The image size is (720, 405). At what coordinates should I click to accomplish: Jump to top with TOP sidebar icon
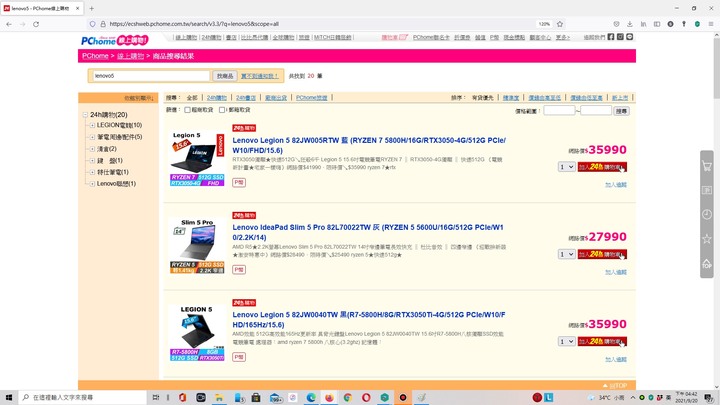tap(707, 264)
